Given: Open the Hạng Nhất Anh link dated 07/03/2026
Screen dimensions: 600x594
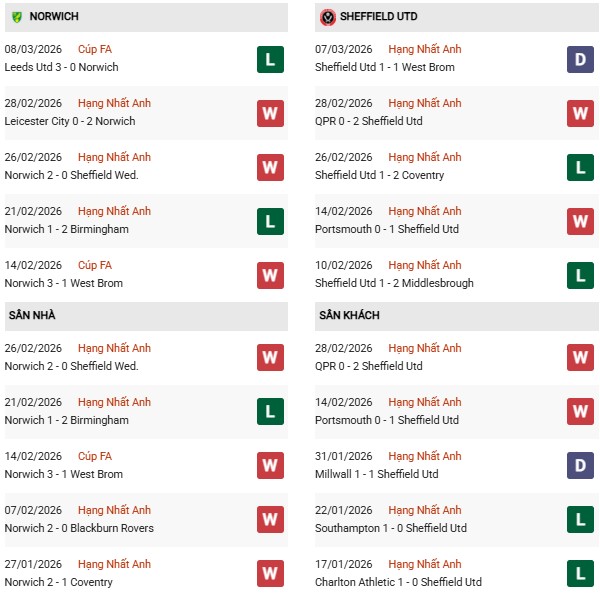Looking at the screenshot, I should (425, 50).
